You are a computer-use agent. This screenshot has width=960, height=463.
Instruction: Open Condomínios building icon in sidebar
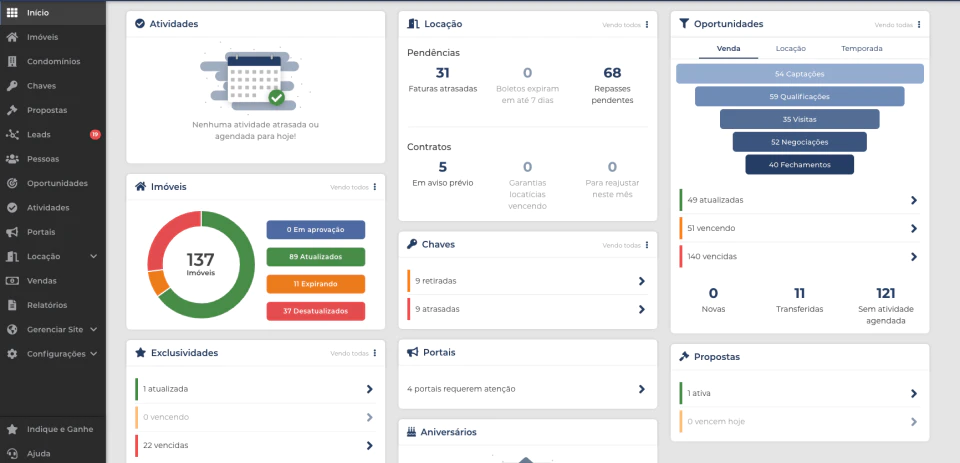click(x=12, y=61)
